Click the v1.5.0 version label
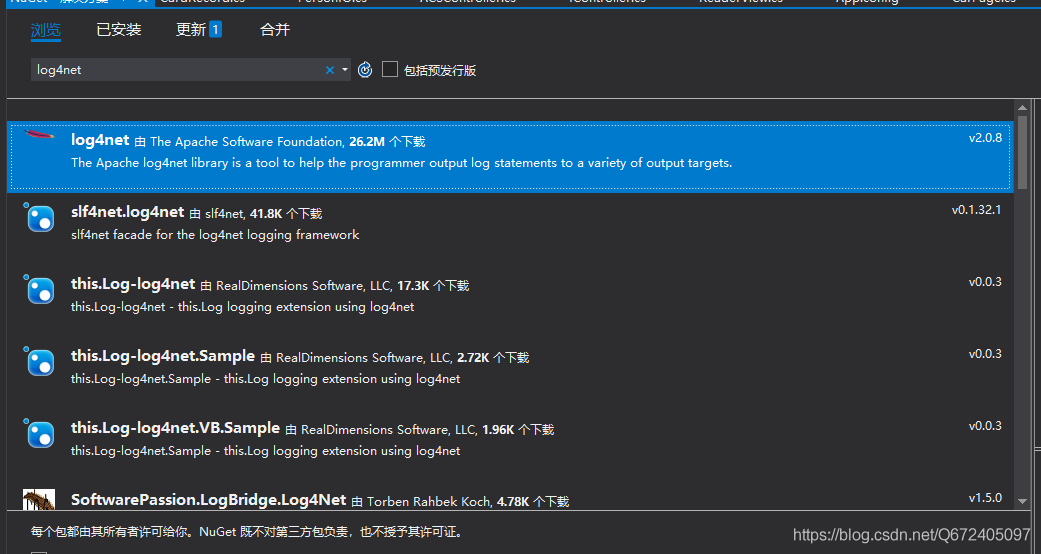1041x554 pixels. (x=985, y=498)
